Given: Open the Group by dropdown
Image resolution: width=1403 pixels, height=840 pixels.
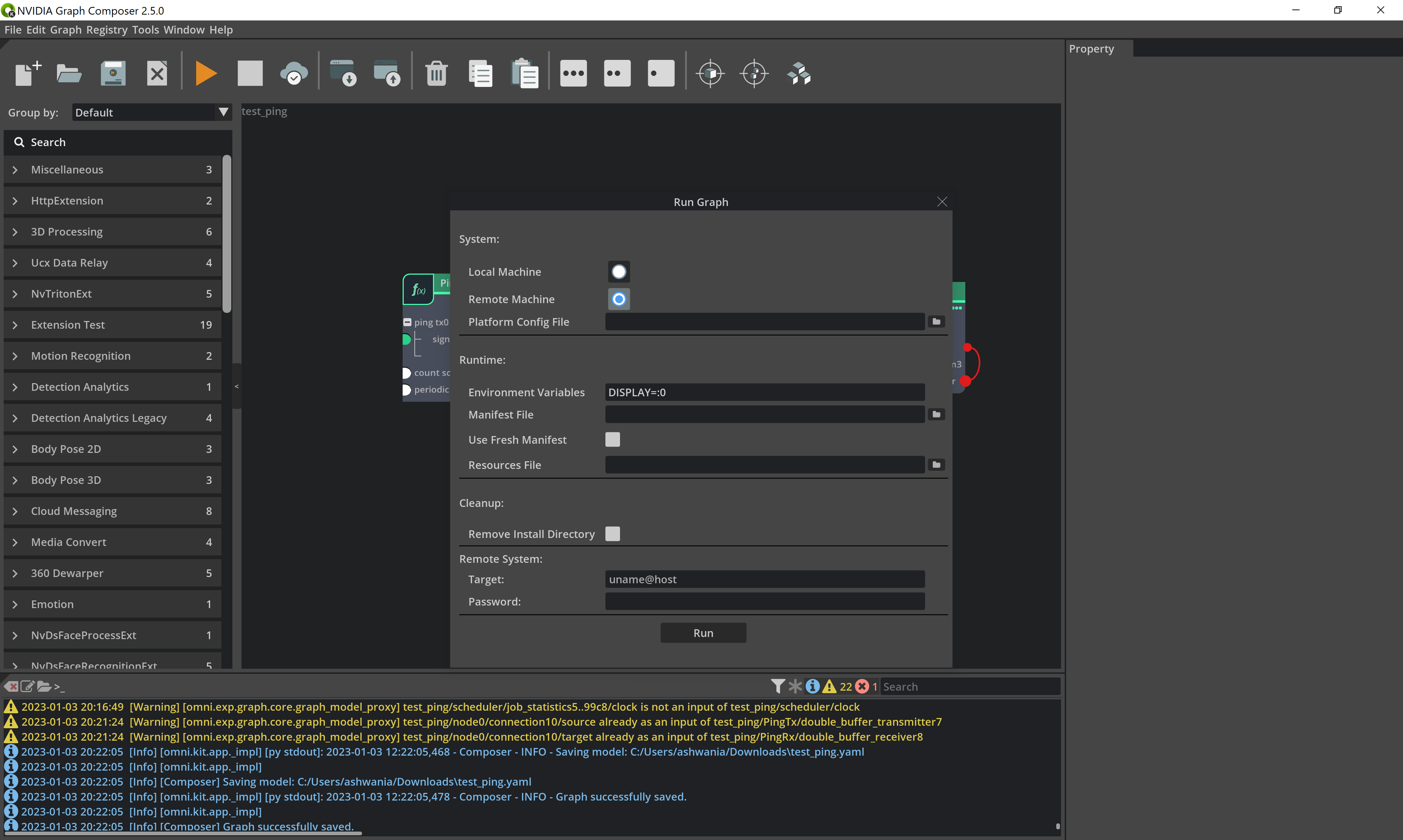Looking at the screenshot, I should 152,112.
